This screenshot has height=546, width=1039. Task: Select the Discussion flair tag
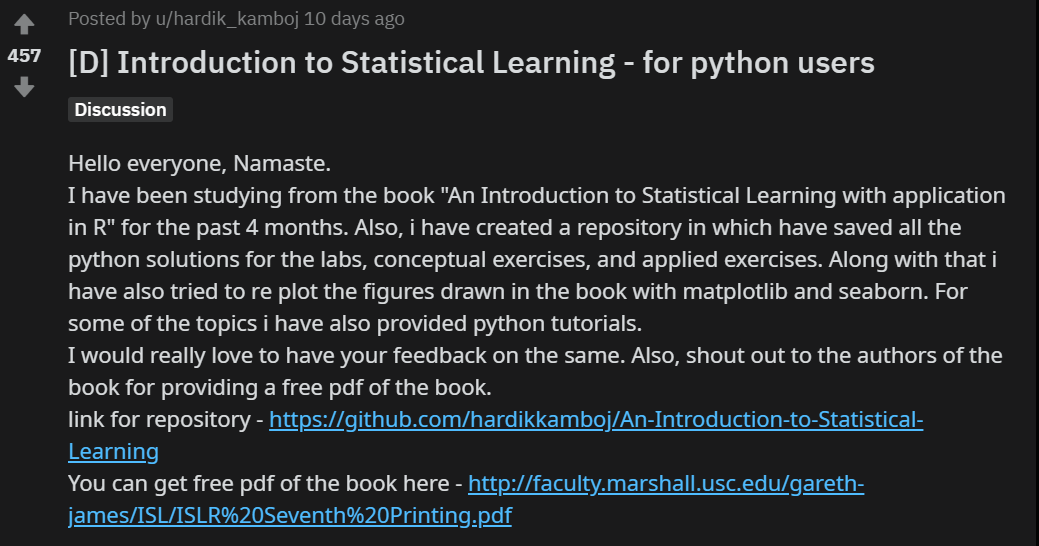[120, 110]
